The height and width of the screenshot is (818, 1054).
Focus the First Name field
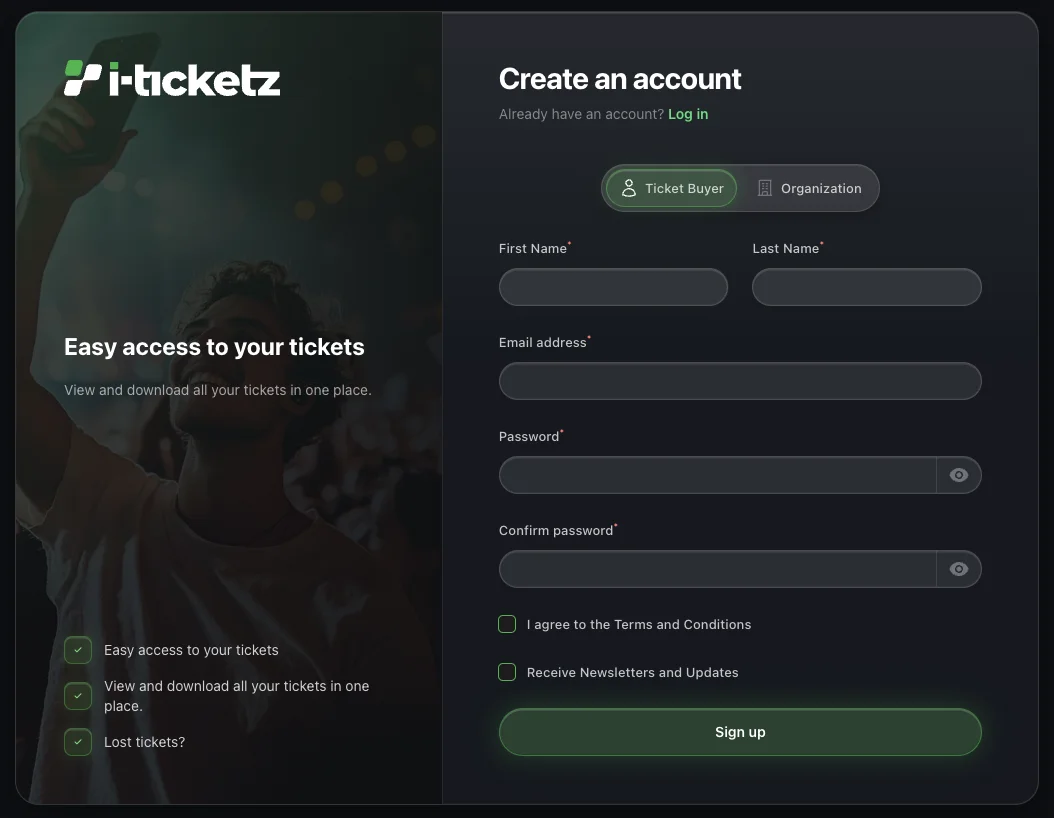click(x=613, y=287)
